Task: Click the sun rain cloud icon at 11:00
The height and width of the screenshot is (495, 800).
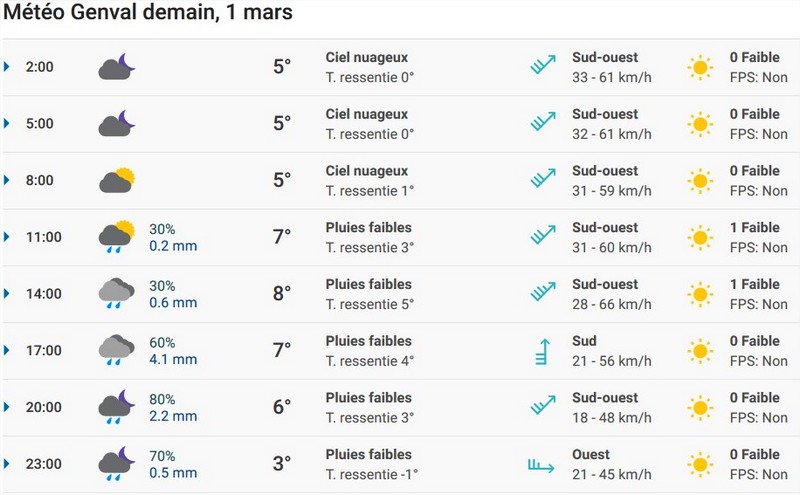Action: 116,237
